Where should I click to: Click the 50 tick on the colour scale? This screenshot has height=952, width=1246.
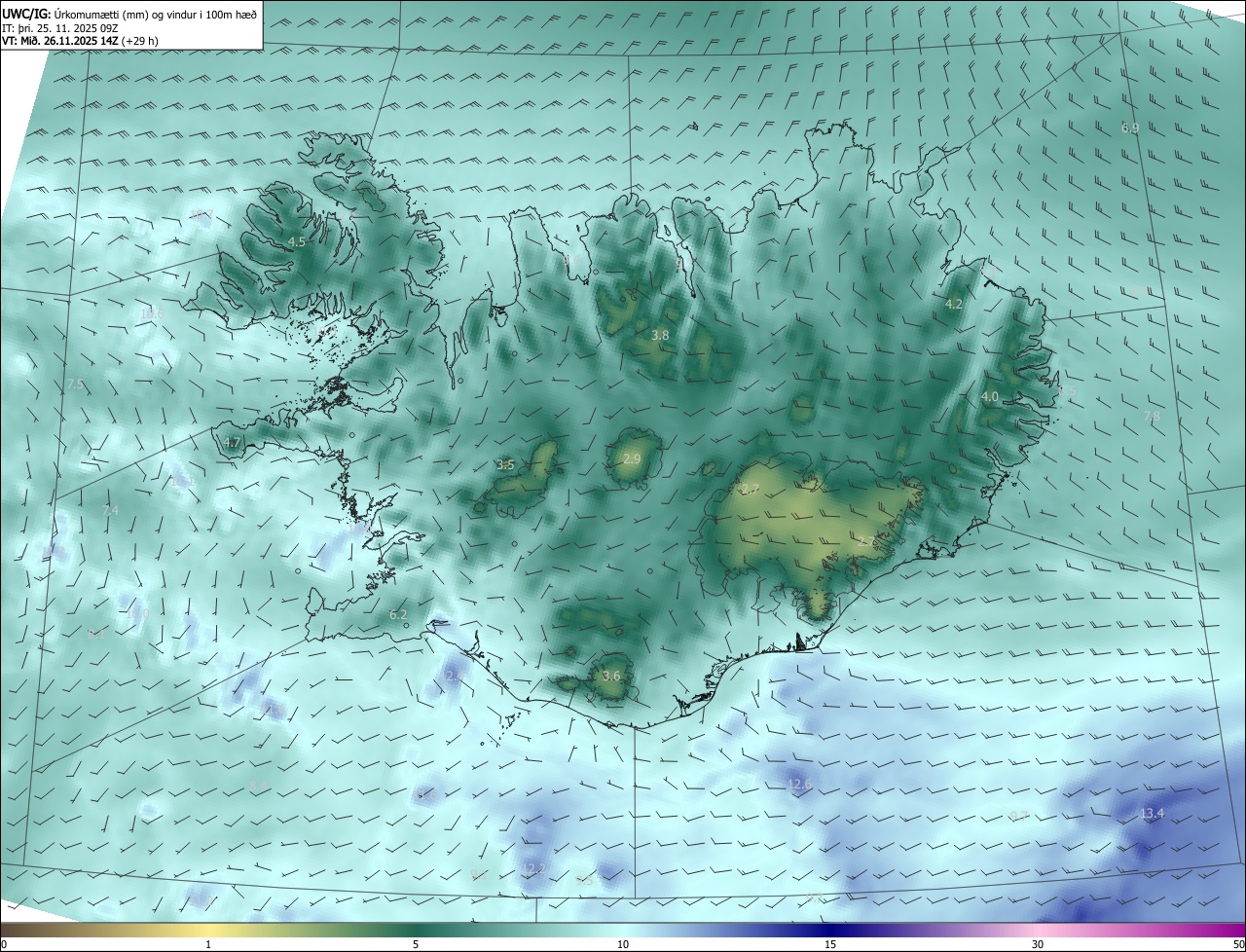pyautogui.click(x=1238, y=944)
